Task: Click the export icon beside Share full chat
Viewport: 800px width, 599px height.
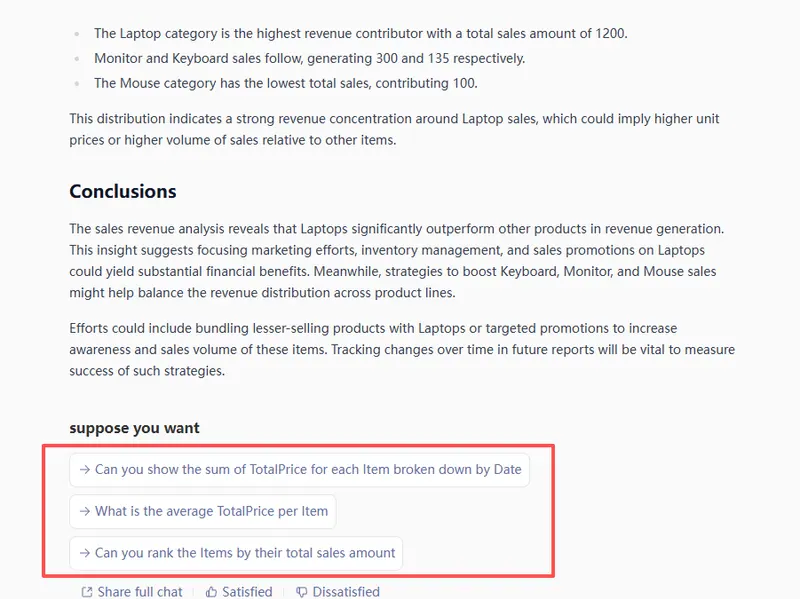Action: (x=87, y=592)
